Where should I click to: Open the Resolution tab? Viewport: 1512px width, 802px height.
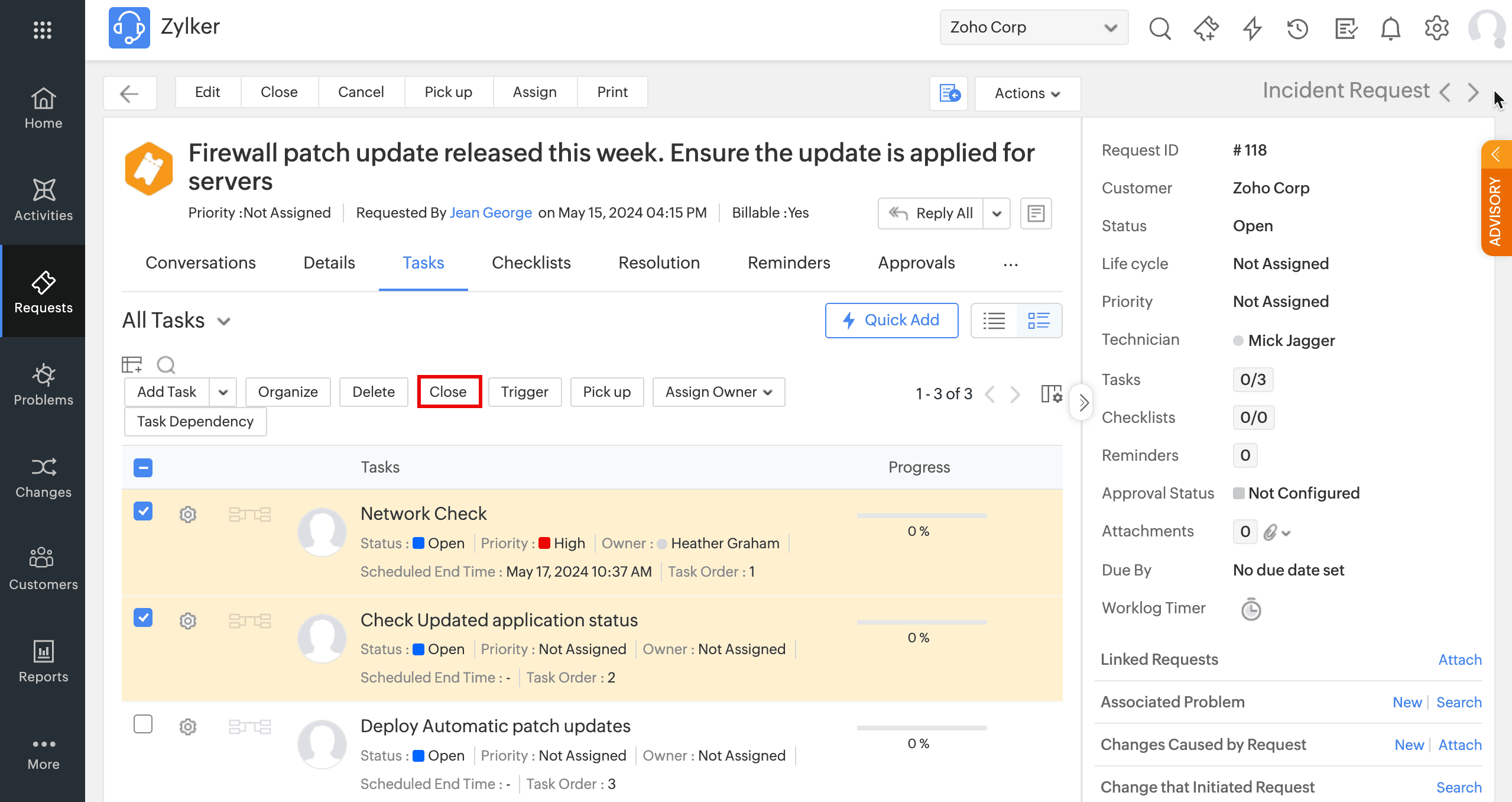click(659, 263)
